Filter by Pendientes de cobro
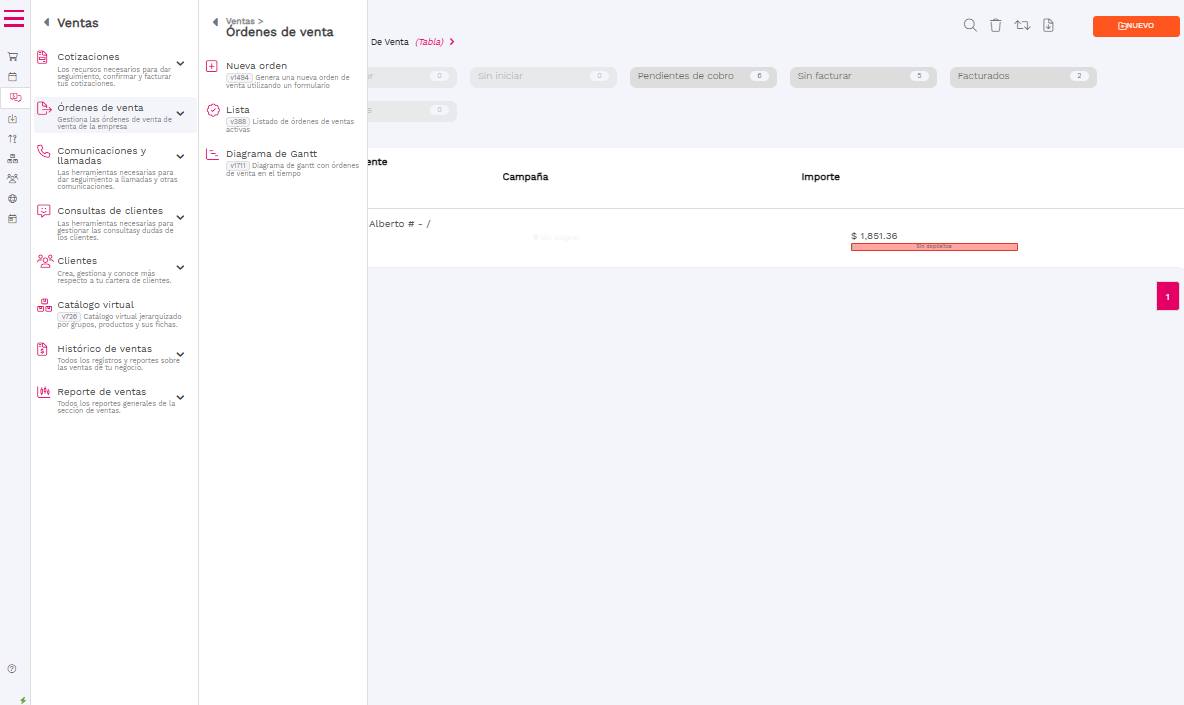The width and height of the screenshot is (1184, 705). [x=685, y=76]
